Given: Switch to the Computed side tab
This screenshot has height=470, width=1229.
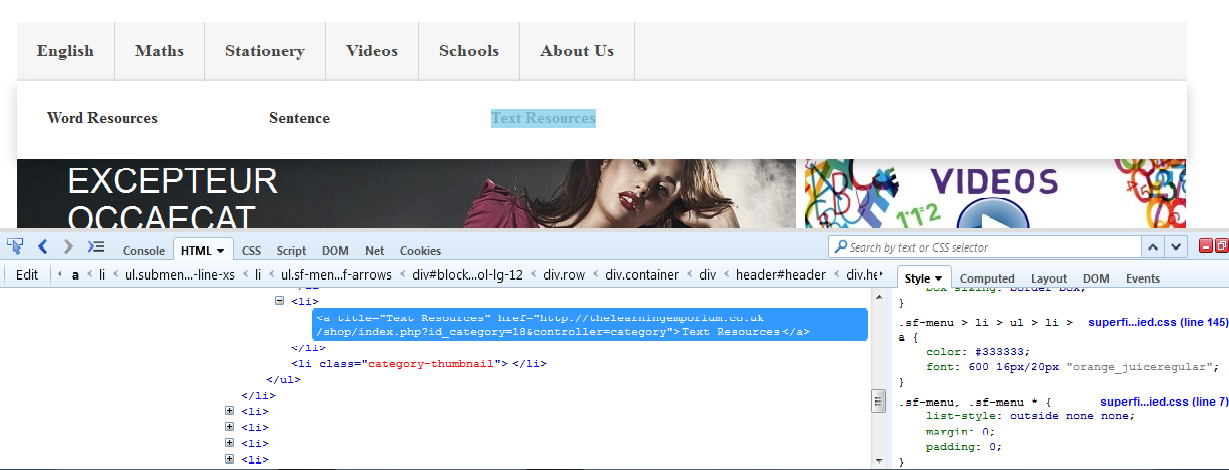Looking at the screenshot, I should [x=987, y=279].
